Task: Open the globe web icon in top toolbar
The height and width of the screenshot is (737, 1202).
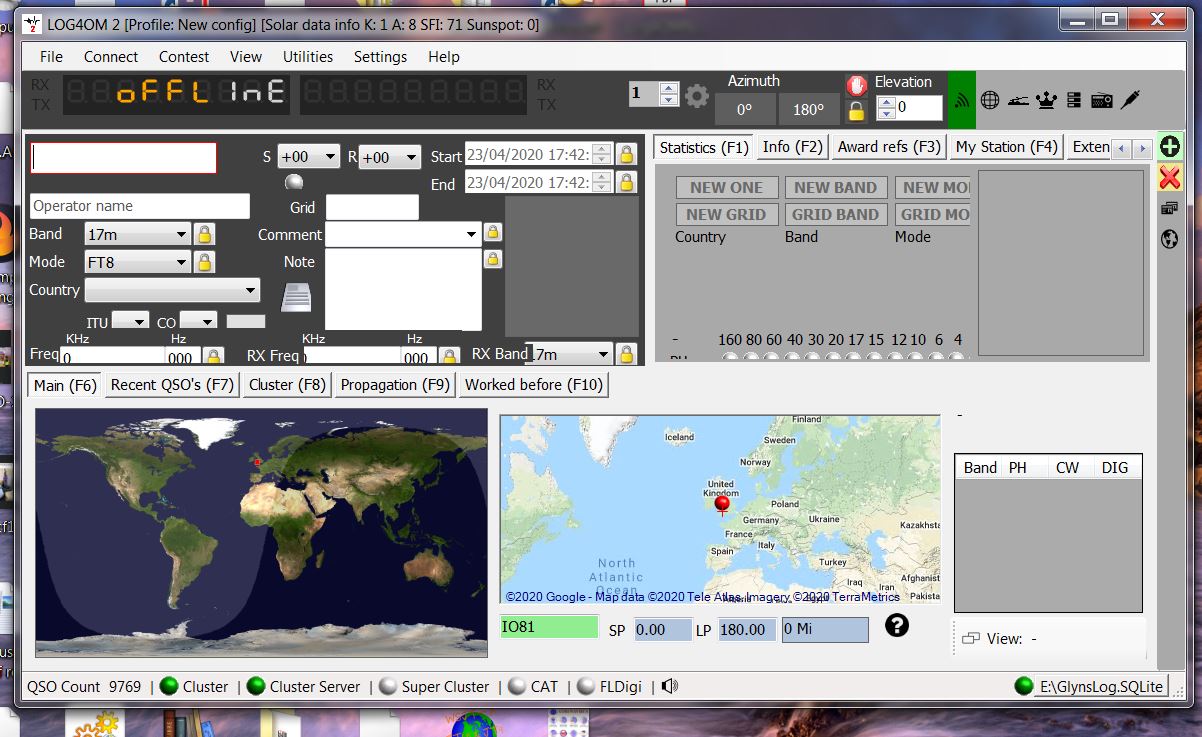Action: [990, 100]
